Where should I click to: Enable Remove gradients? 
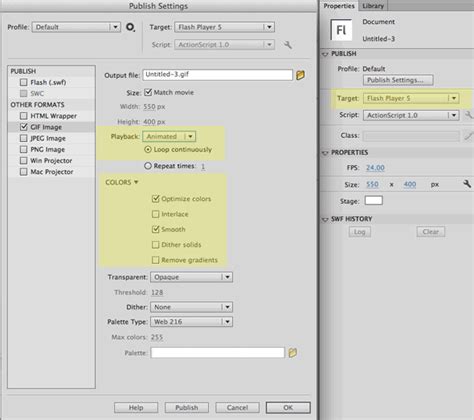point(155,260)
